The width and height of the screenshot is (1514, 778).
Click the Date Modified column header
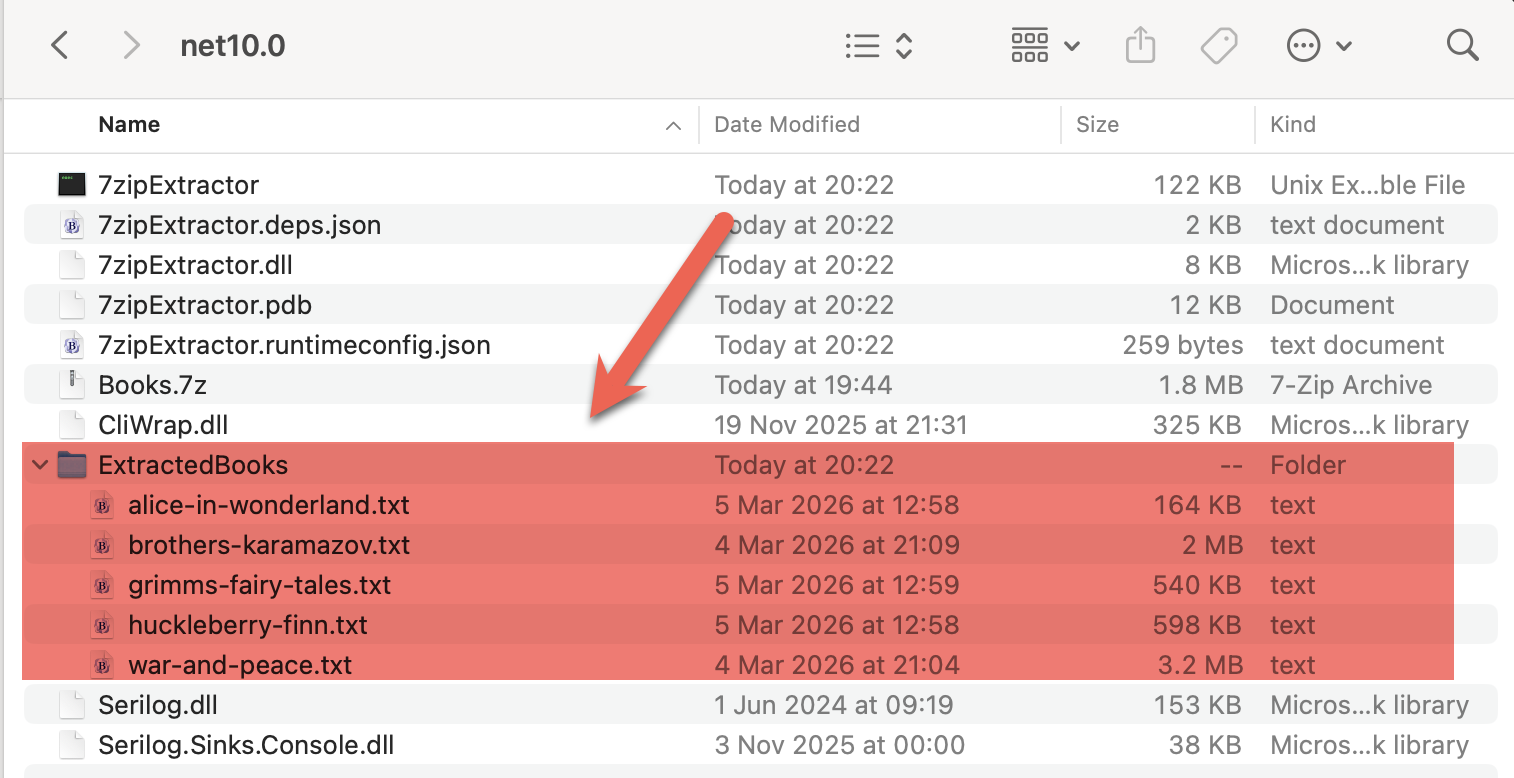click(x=787, y=124)
